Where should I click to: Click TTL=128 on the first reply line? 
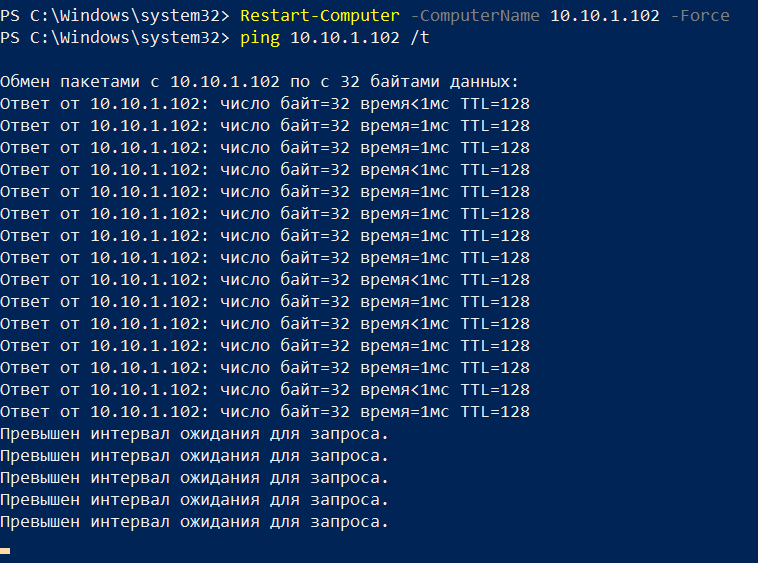pyautogui.click(x=495, y=104)
